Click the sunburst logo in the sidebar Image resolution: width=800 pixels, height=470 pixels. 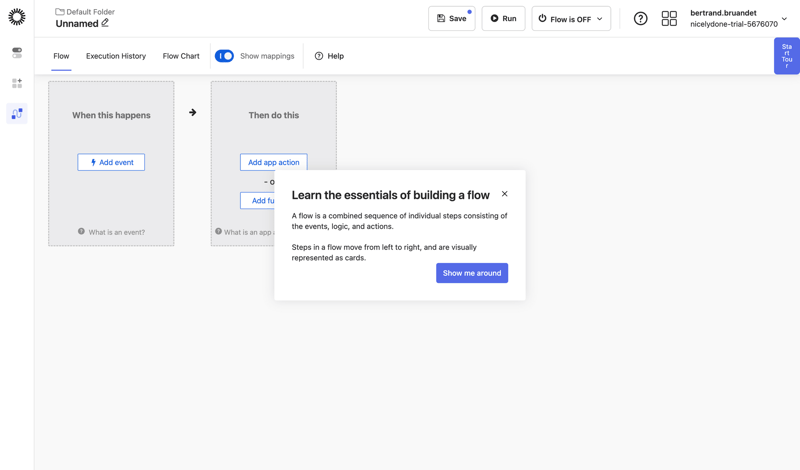click(x=17, y=17)
